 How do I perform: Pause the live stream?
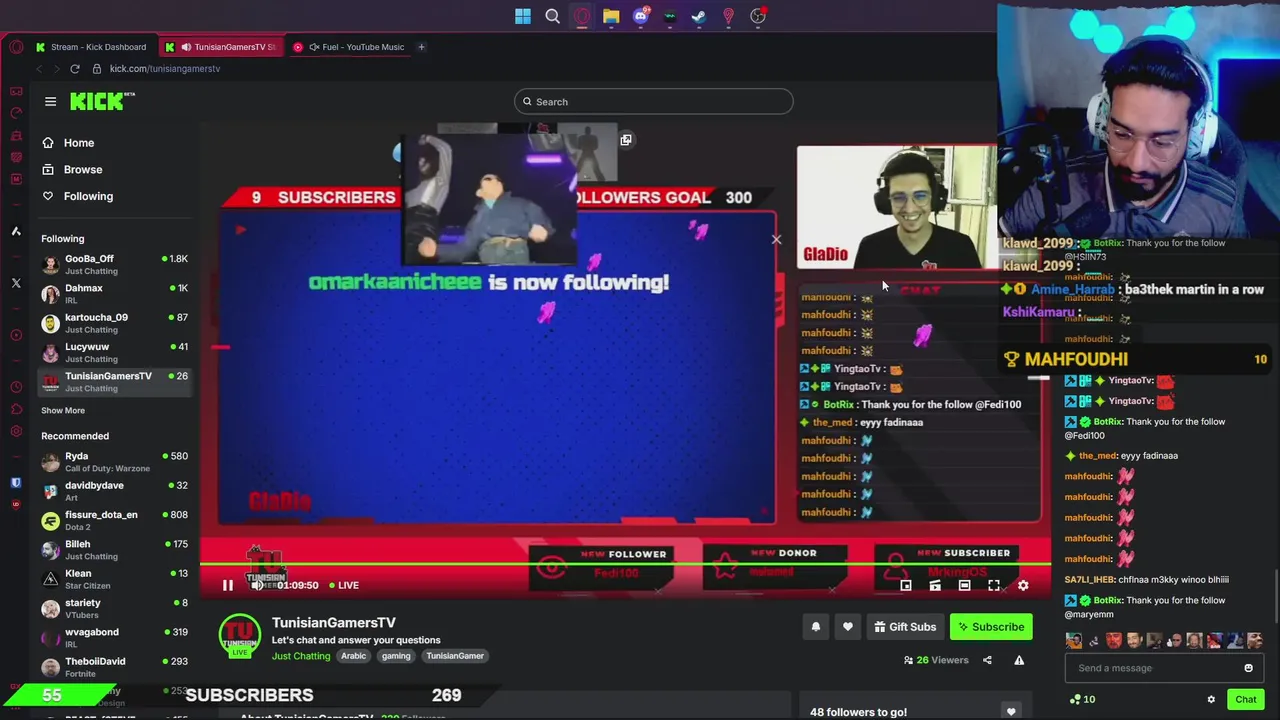coord(227,586)
